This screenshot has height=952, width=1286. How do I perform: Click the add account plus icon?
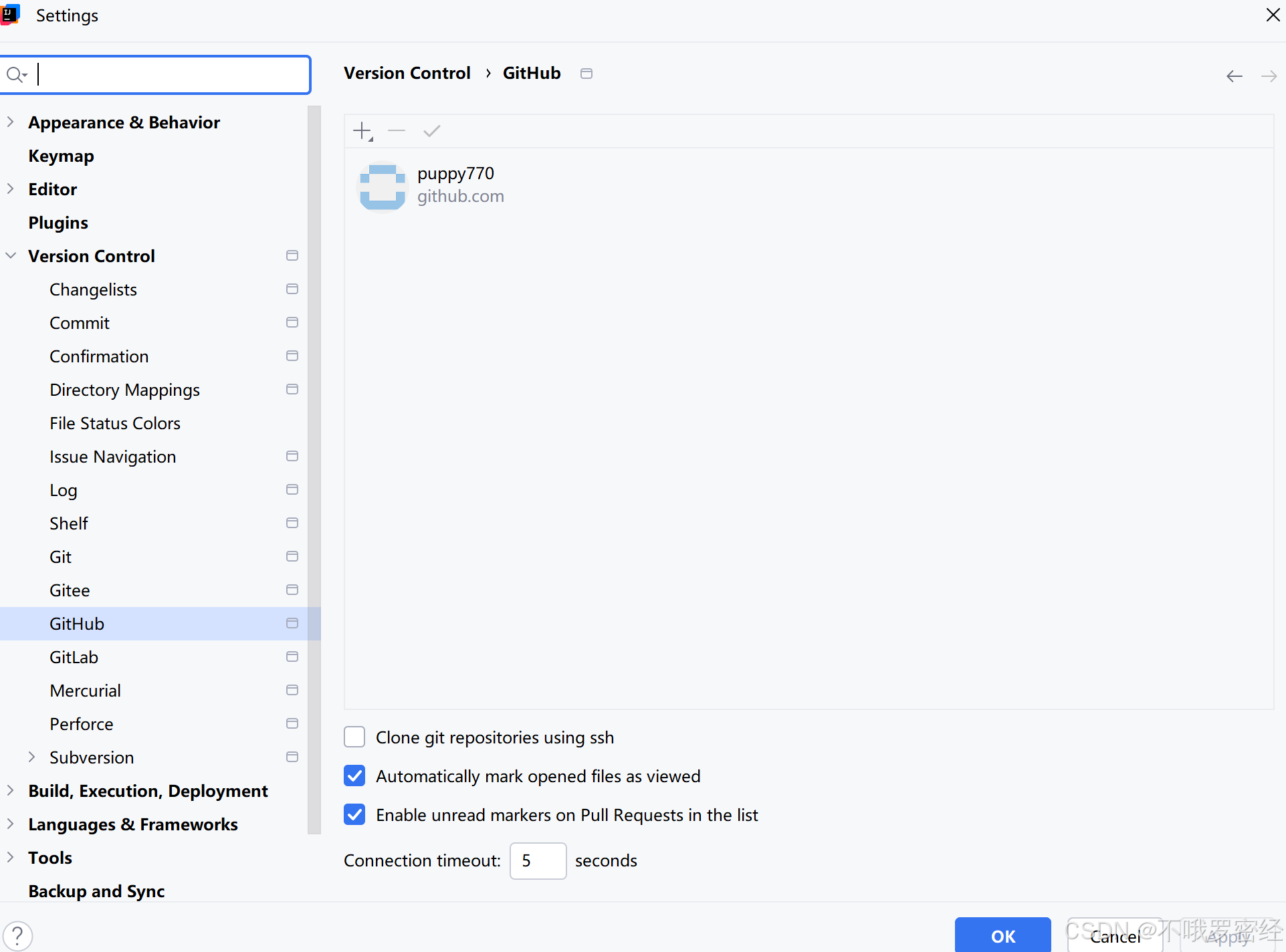(x=362, y=131)
